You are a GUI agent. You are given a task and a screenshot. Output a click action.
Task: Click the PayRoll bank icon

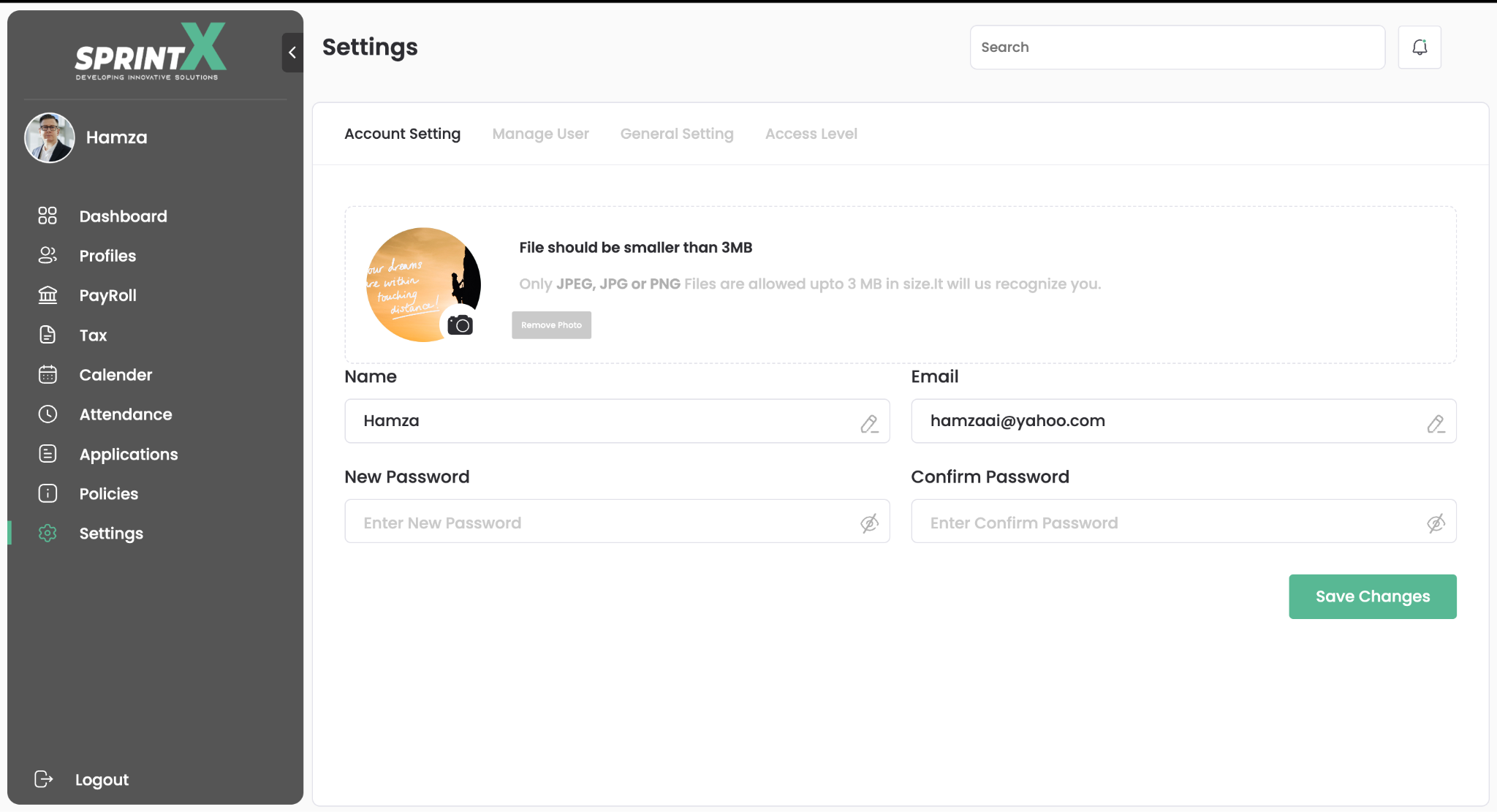tap(48, 295)
